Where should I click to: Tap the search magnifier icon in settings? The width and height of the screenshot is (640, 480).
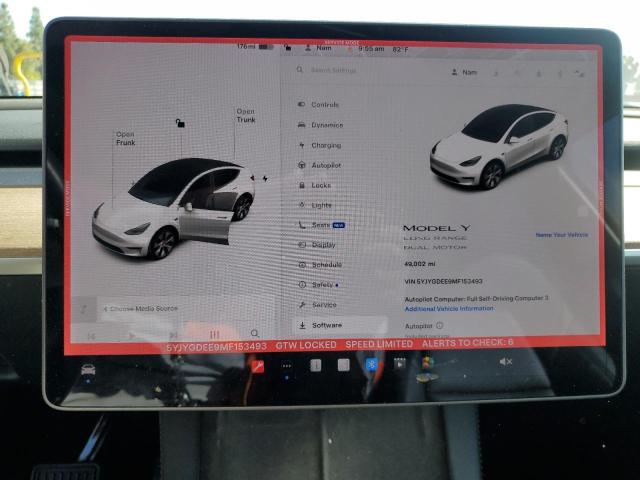[300, 70]
